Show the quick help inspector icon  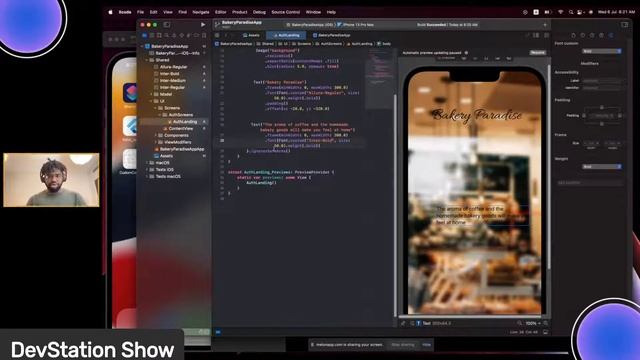coord(592,36)
